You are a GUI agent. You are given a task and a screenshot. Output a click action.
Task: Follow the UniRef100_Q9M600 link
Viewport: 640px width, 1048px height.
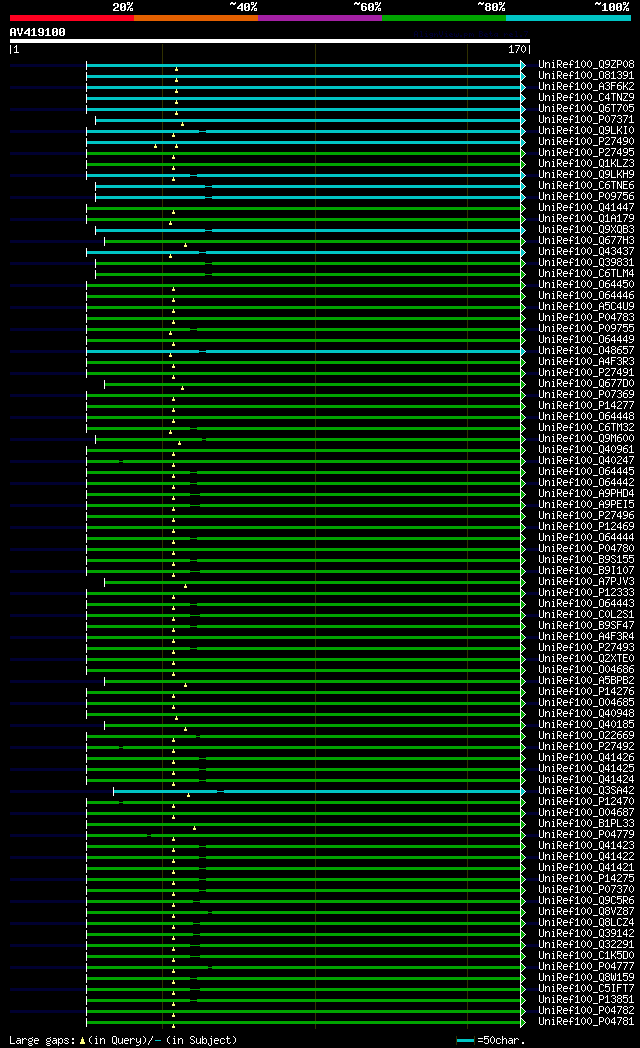587,438
